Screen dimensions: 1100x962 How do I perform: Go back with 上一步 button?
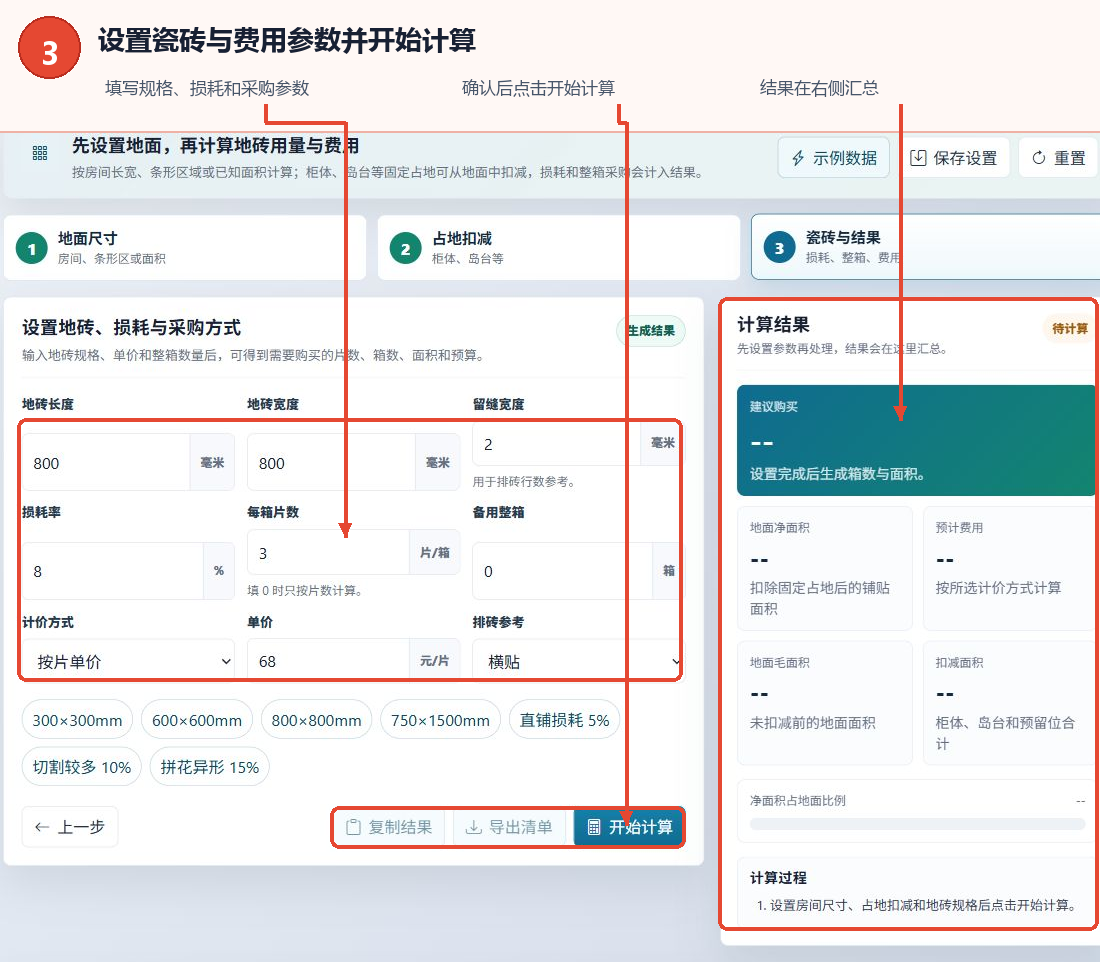[70, 827]
